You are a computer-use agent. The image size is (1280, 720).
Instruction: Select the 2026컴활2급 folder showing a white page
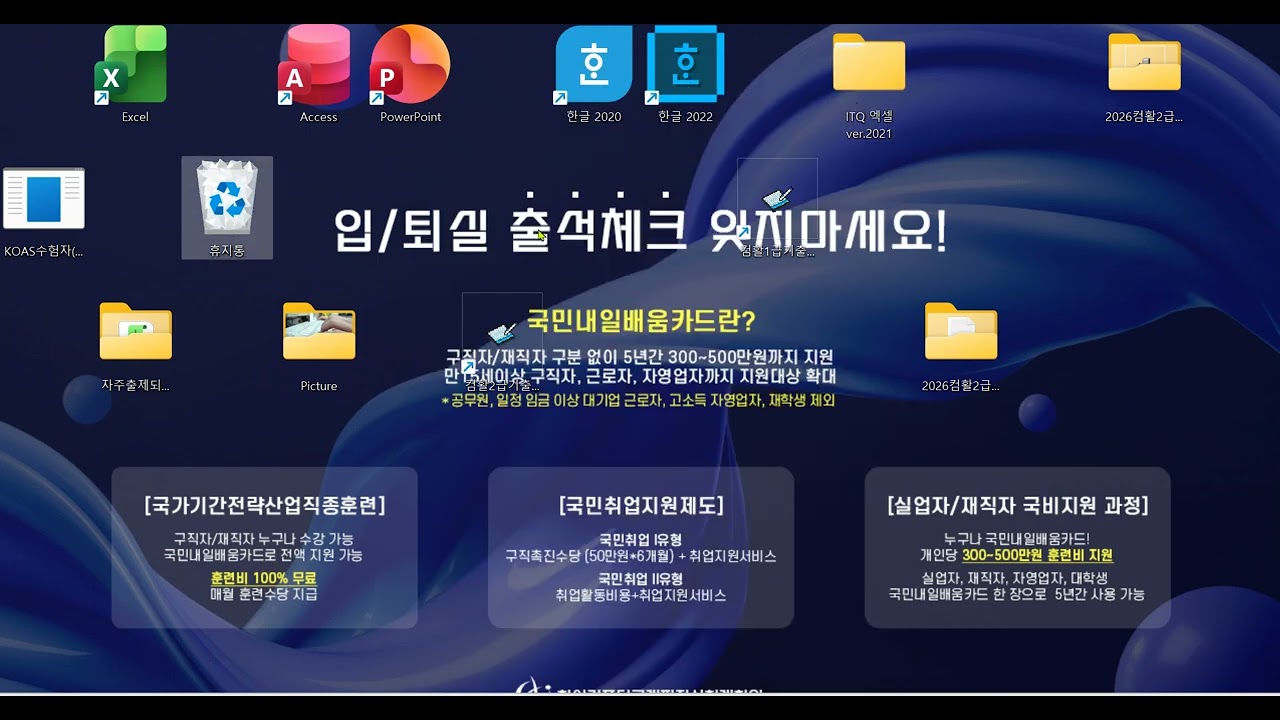(961, 331)
